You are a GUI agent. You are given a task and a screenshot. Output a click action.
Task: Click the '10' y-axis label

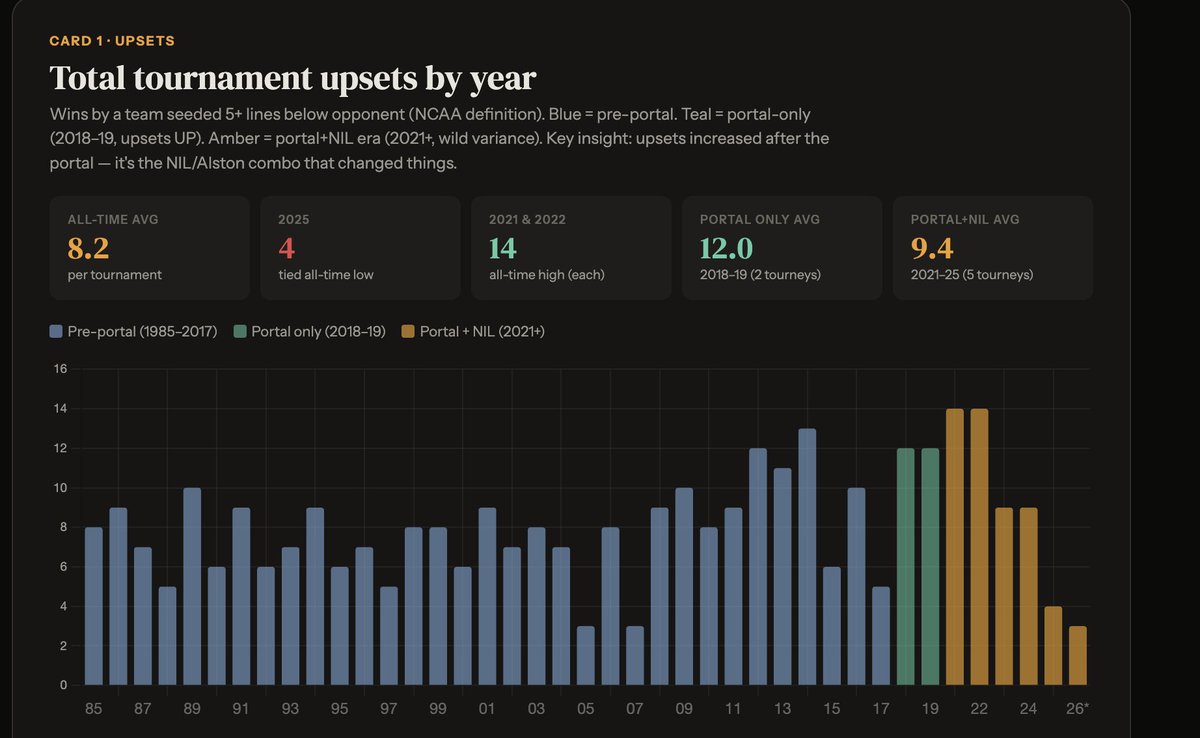pos(60,488)
